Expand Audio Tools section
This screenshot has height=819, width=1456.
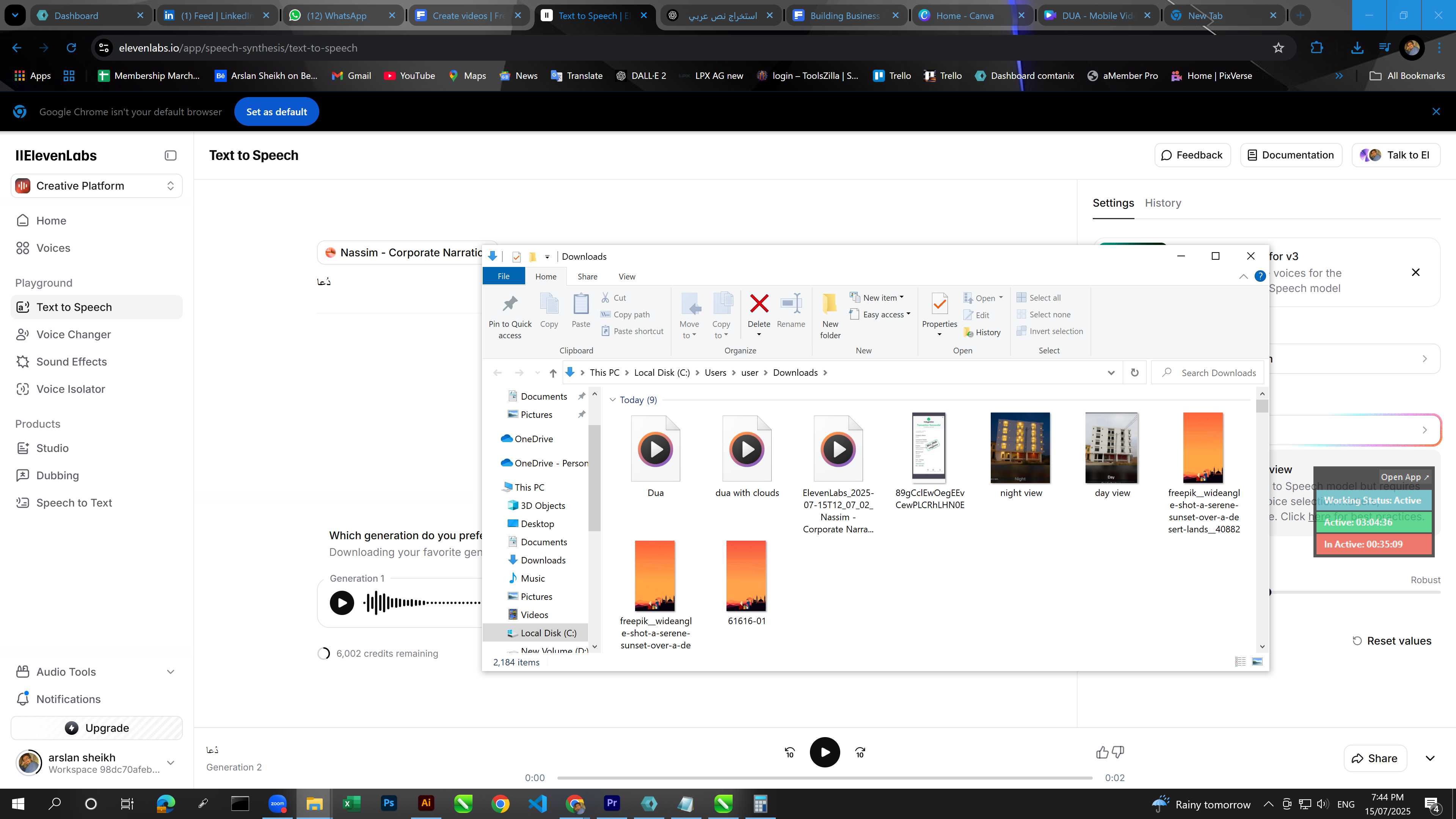coord(97,672)
